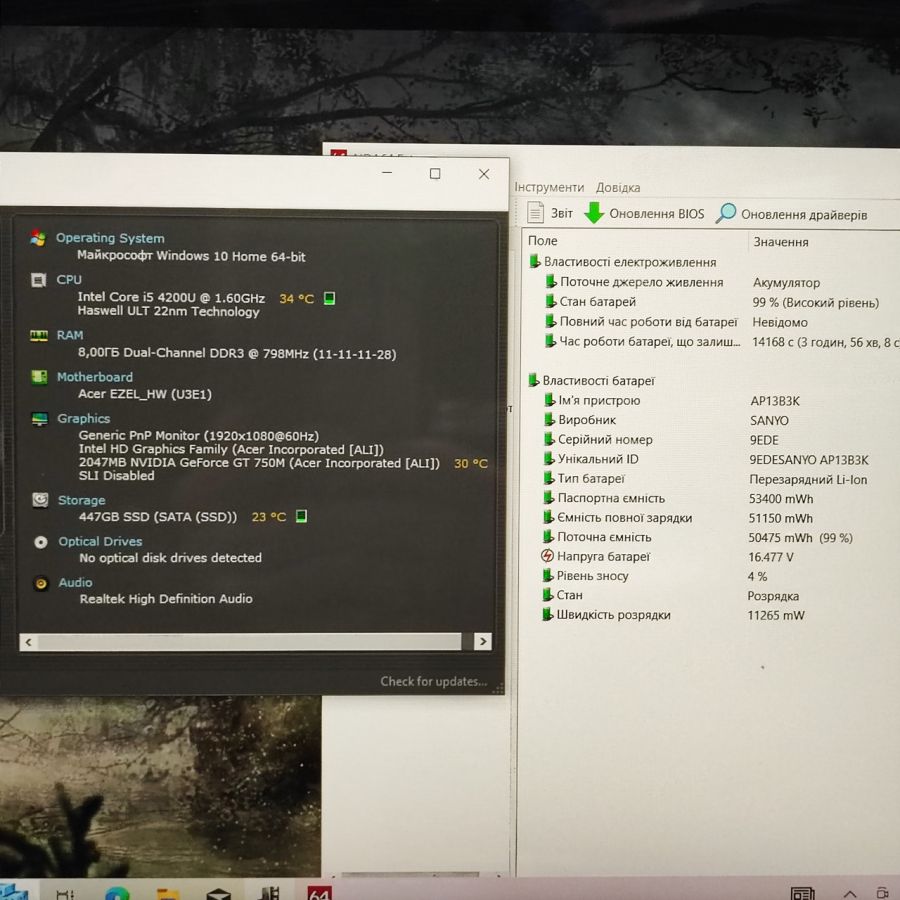
Task: Open the Storage section link
Action: pos(82,501)
